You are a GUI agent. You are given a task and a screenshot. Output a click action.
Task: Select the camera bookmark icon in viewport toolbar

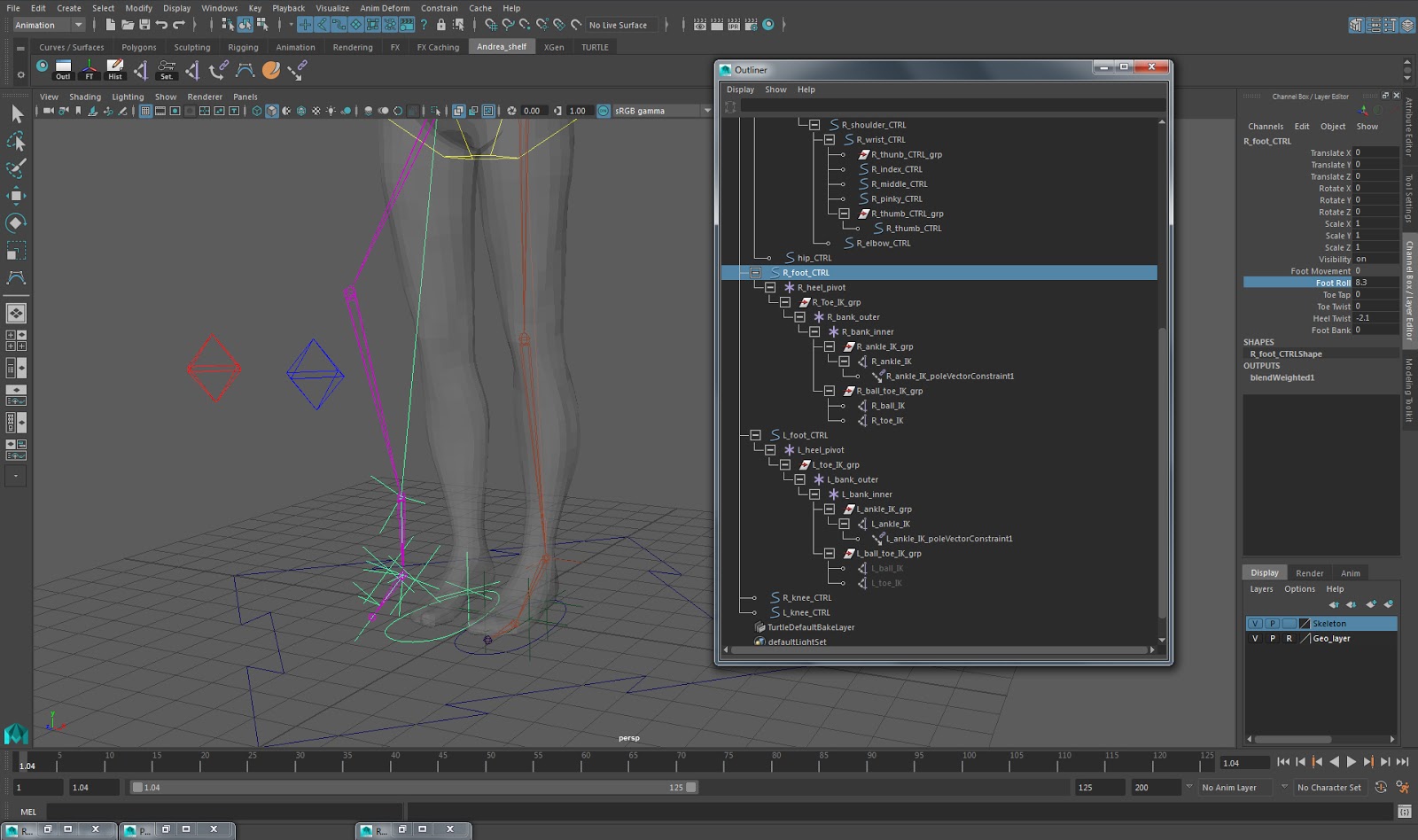80,111
